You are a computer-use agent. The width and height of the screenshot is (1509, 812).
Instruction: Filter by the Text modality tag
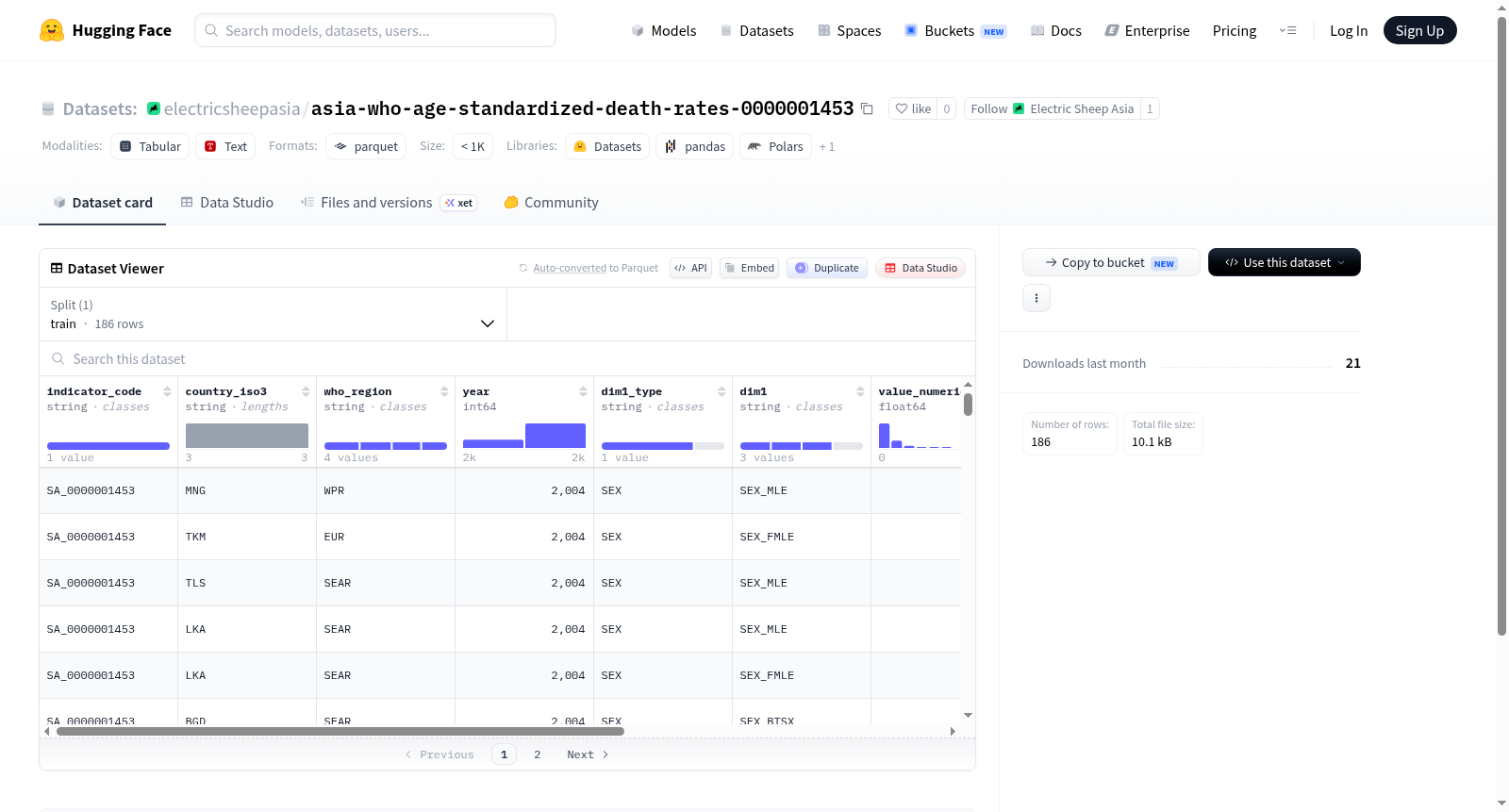(x=225, y=146)
